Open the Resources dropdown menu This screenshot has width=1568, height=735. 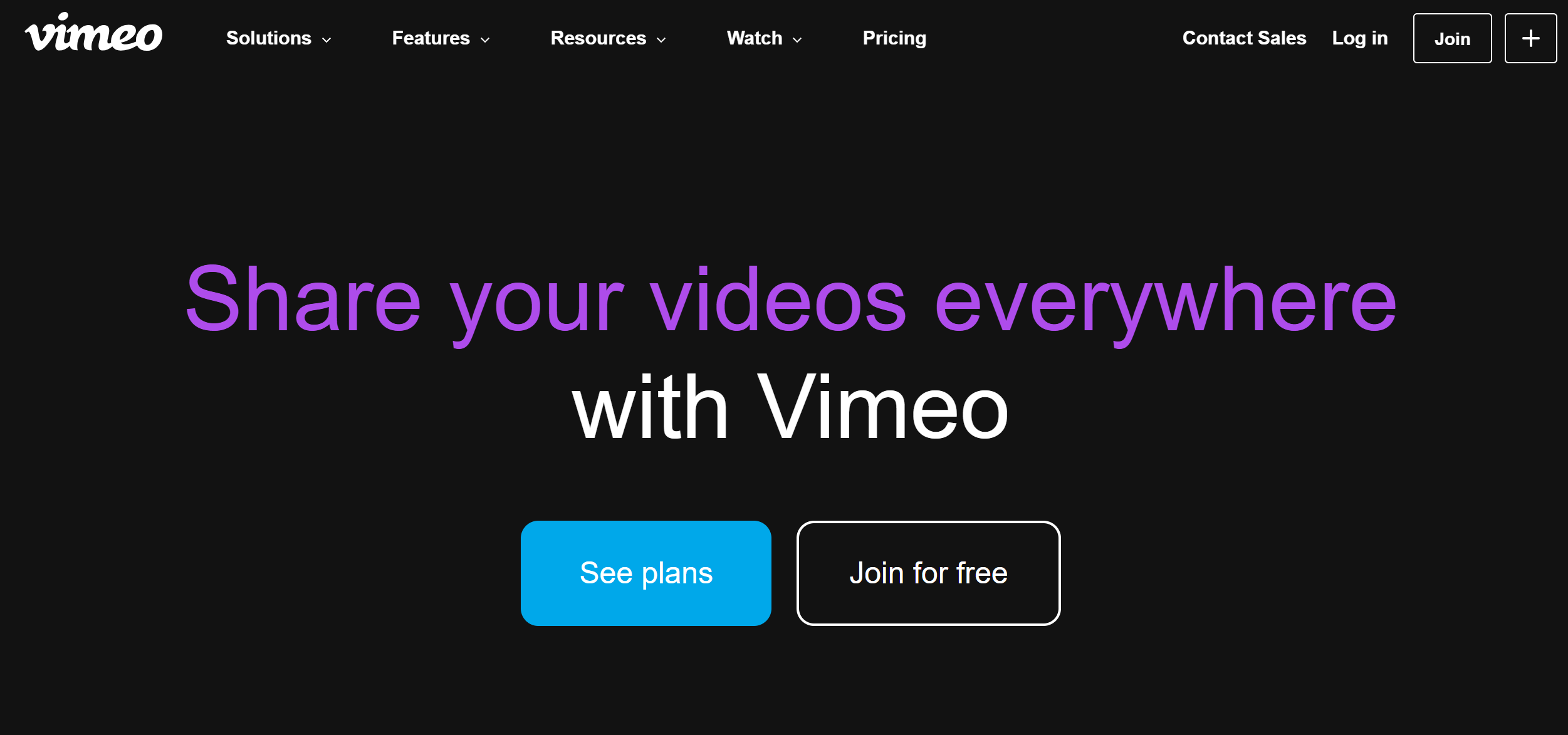click(607, 39)
